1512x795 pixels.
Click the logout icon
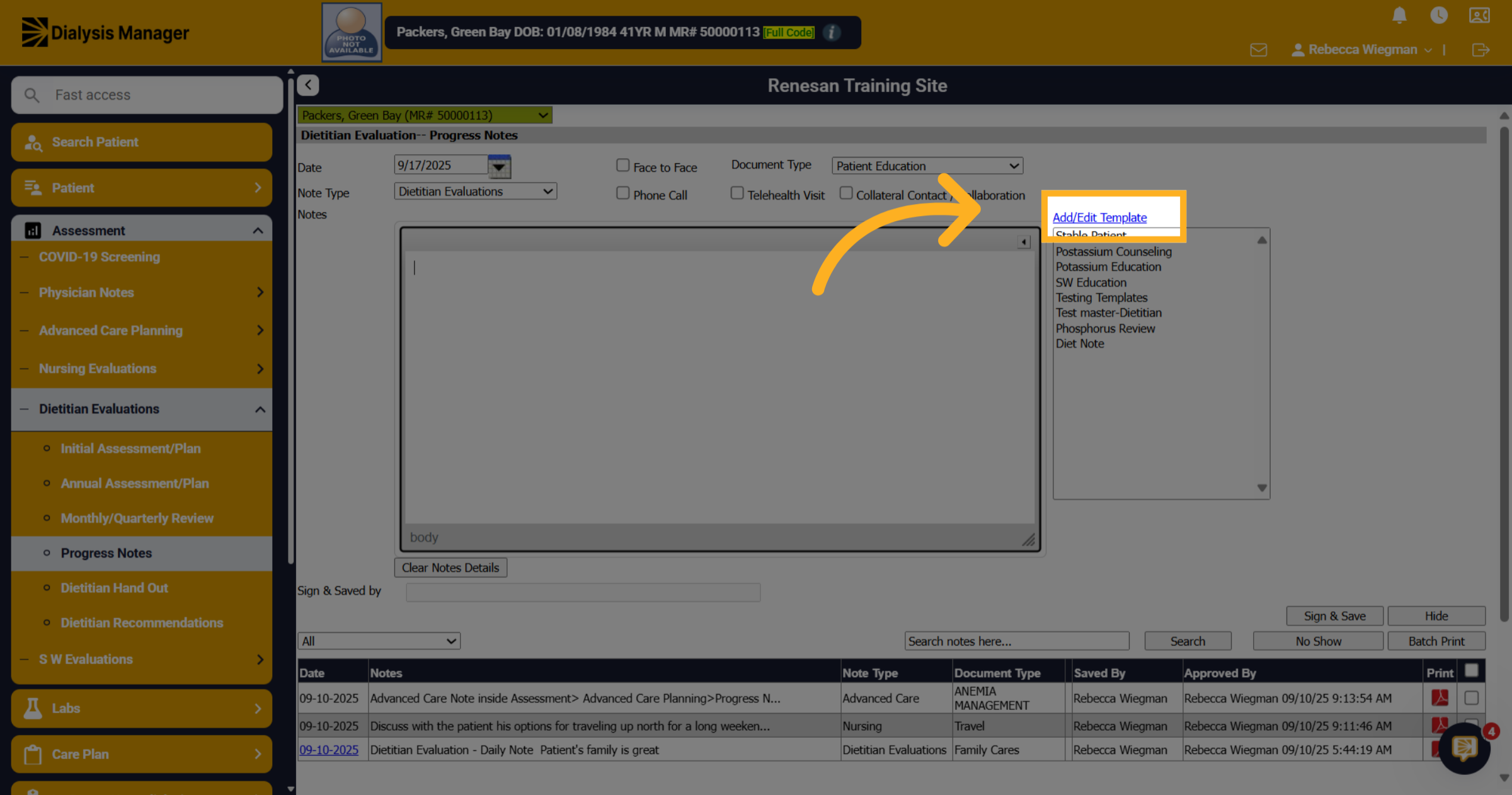pyautogui.click(x=1480, y=50)
